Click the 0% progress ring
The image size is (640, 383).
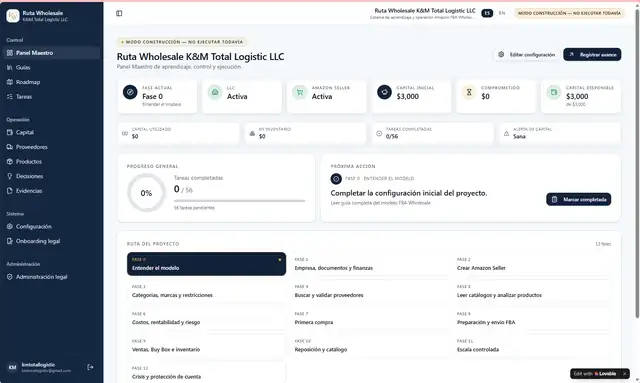click(x=146, y=193)
